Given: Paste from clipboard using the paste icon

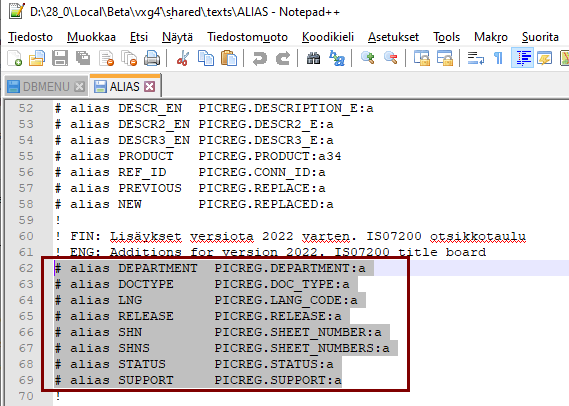Looking at the screenshot, I should (229, 58).
